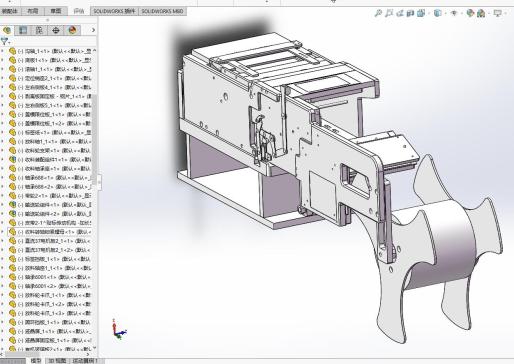Click the Zoom to Fit icon
The width and height of the screenshot is (514, 364).
(378, 13)
